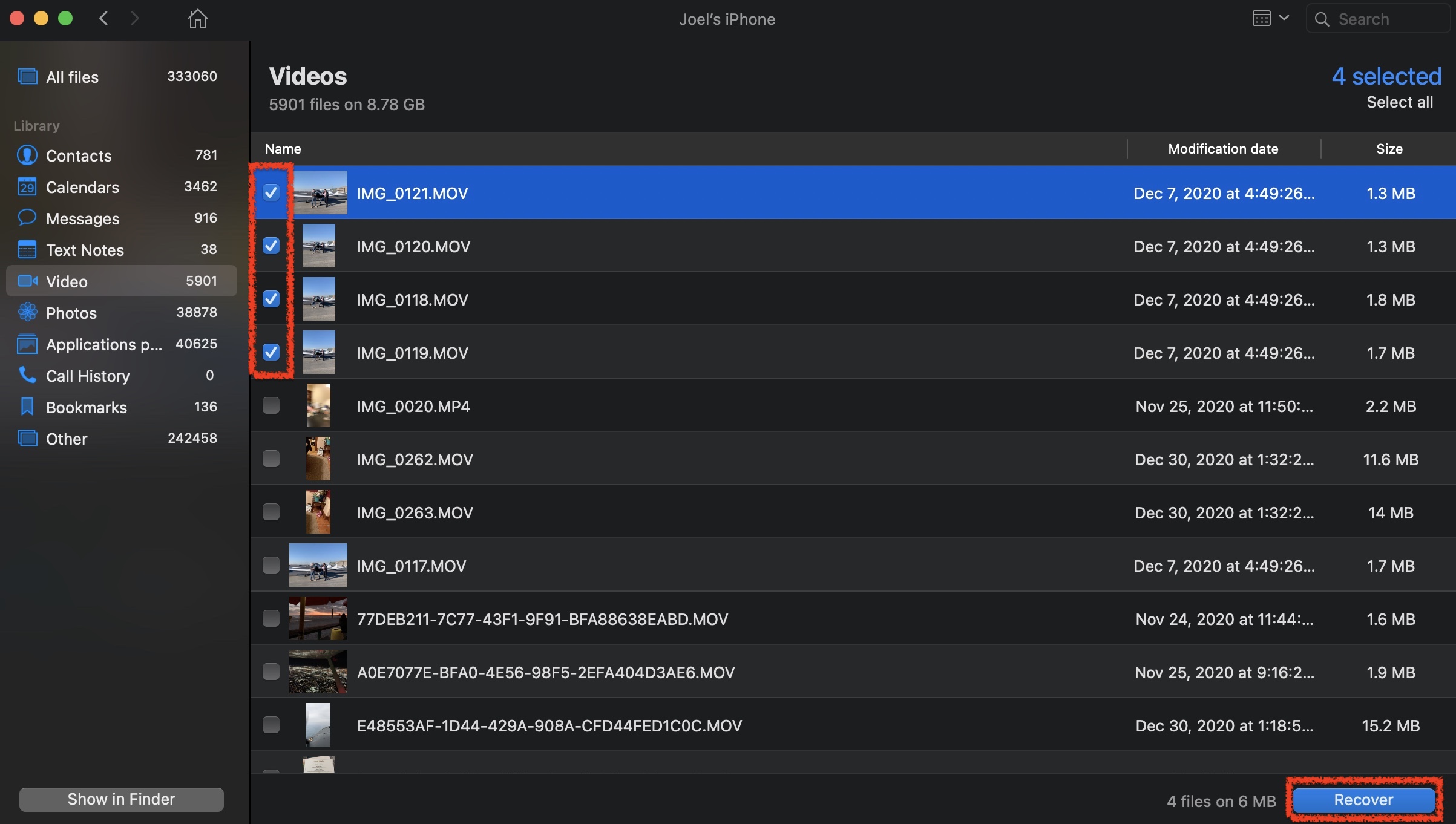Sort by Modification date column
The height and width of the screenshot is (824, 1456).
(x=1223, y=149)
